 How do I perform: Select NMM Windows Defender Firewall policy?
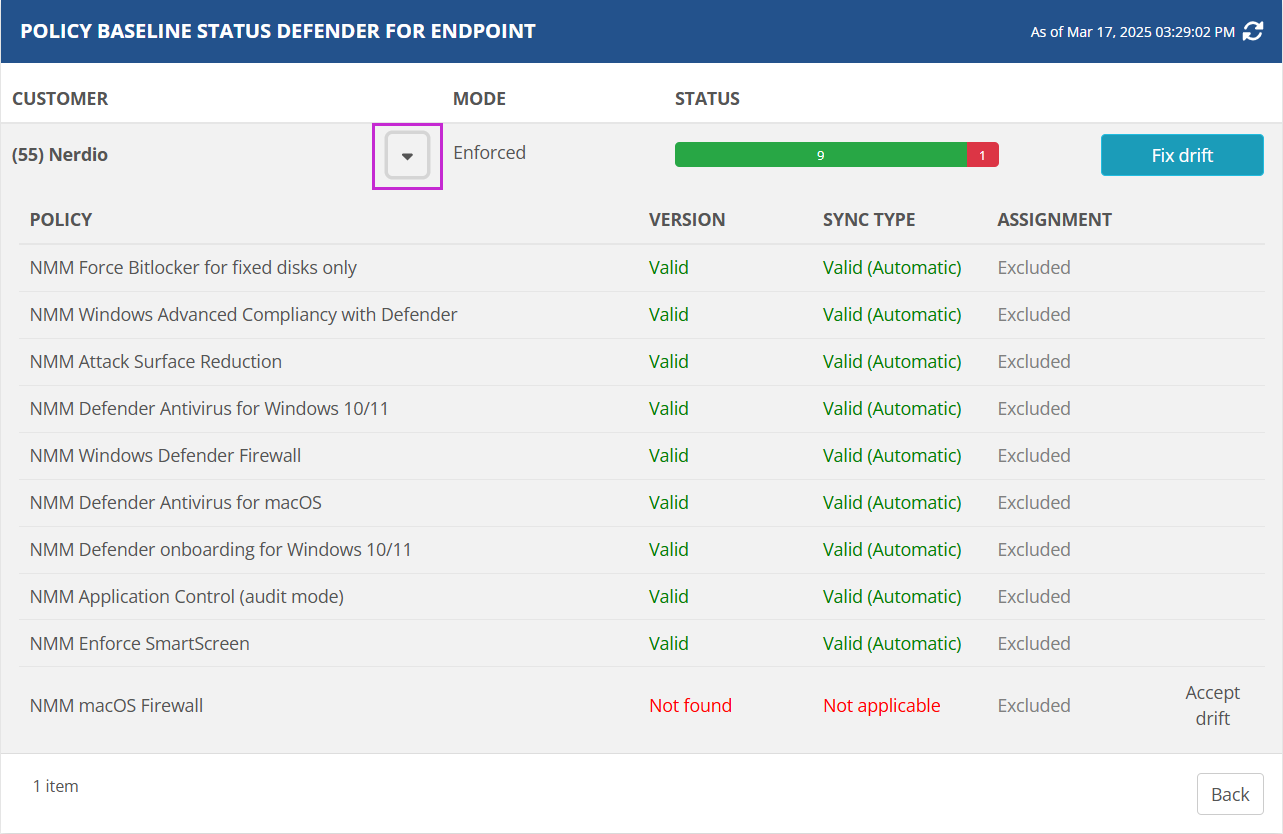(165, 455)
